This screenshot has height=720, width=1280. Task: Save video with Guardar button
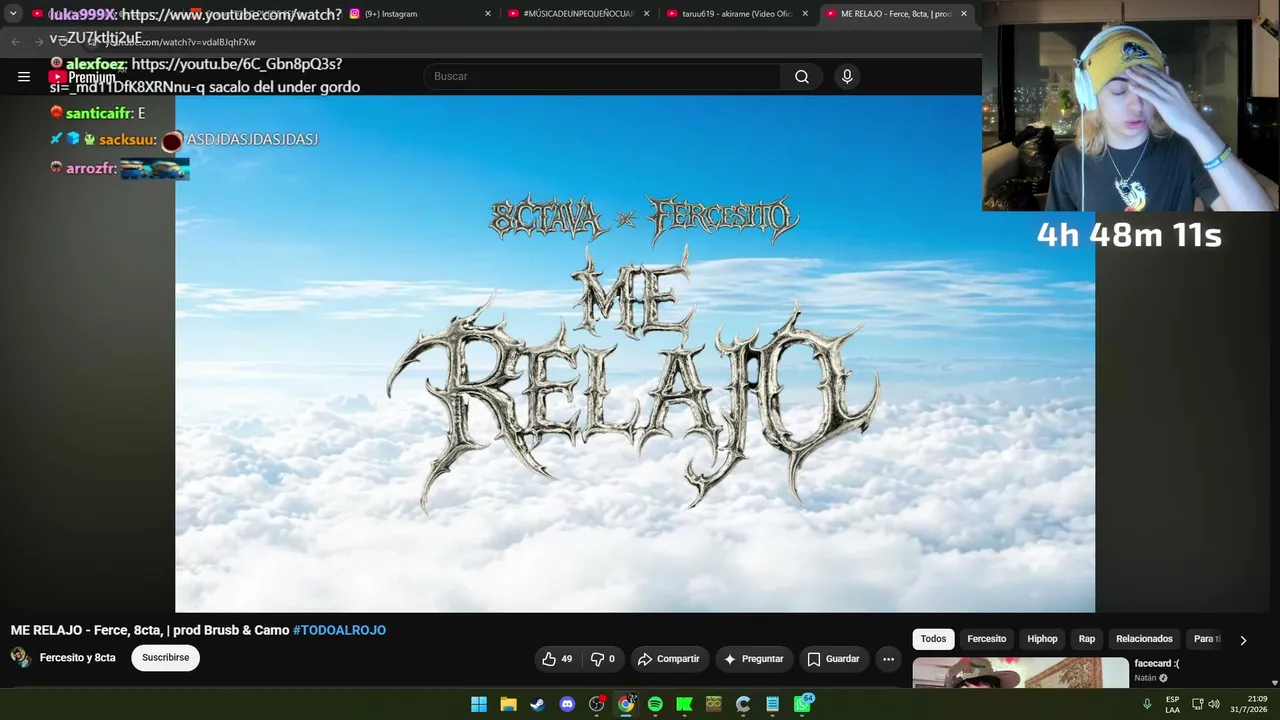(x=834, y=659)
